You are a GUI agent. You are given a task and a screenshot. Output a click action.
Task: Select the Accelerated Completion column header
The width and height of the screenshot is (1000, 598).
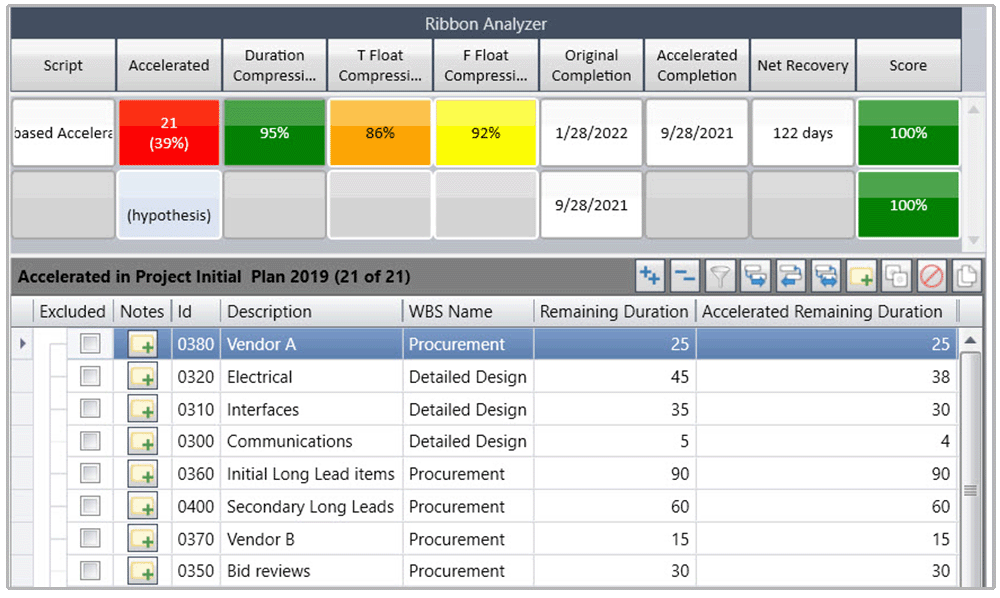696,64
